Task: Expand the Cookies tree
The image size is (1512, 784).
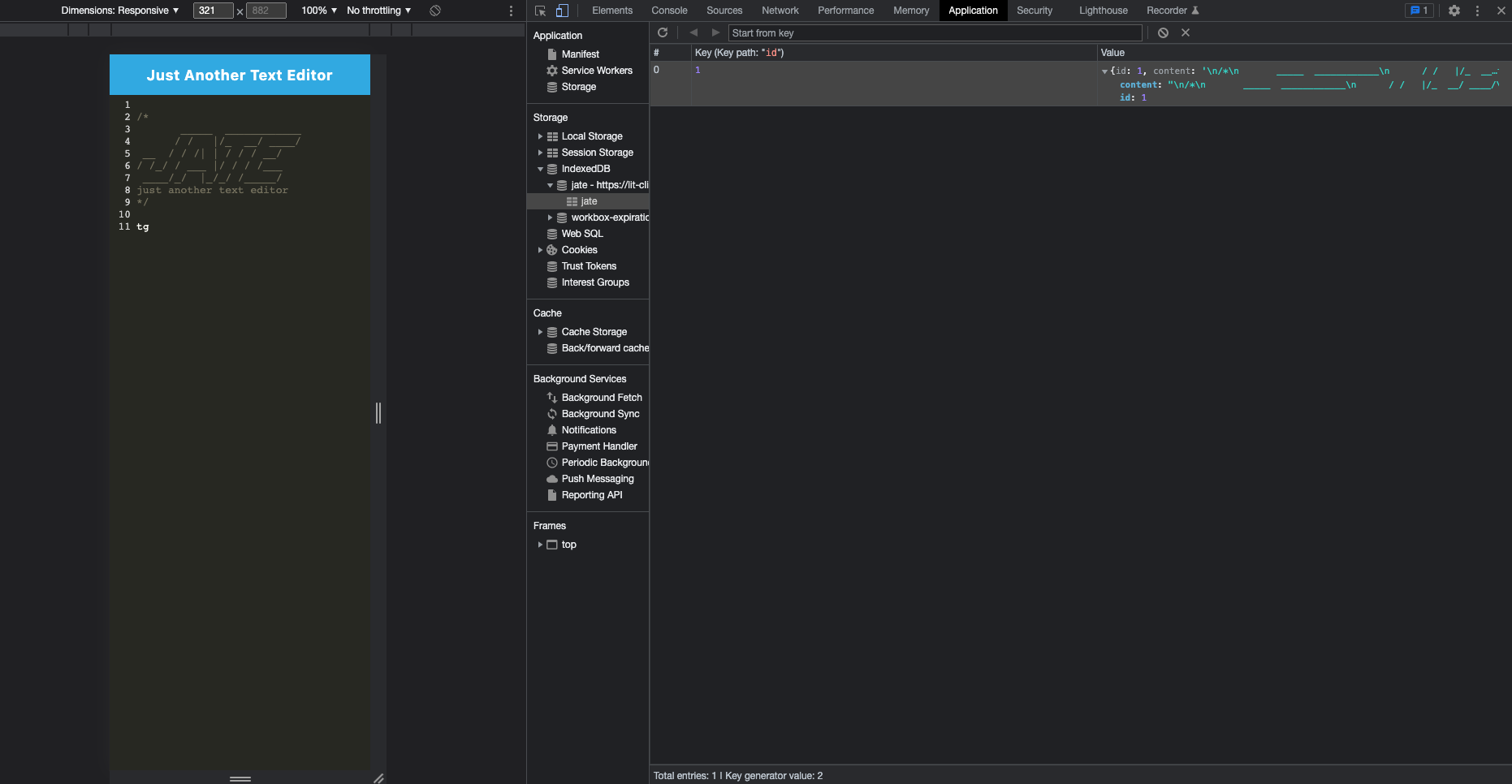Action: [540, 250]
